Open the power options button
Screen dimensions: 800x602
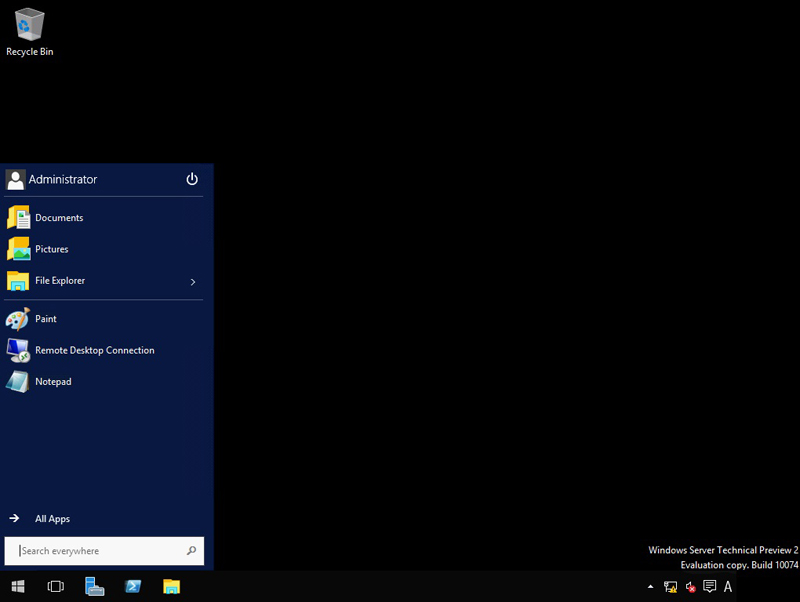(192, 179)
